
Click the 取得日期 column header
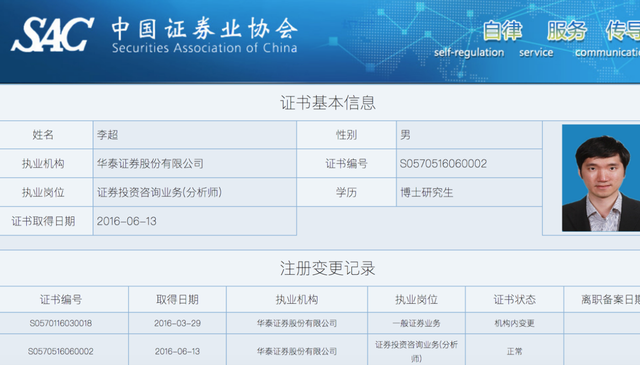(177, 300)
